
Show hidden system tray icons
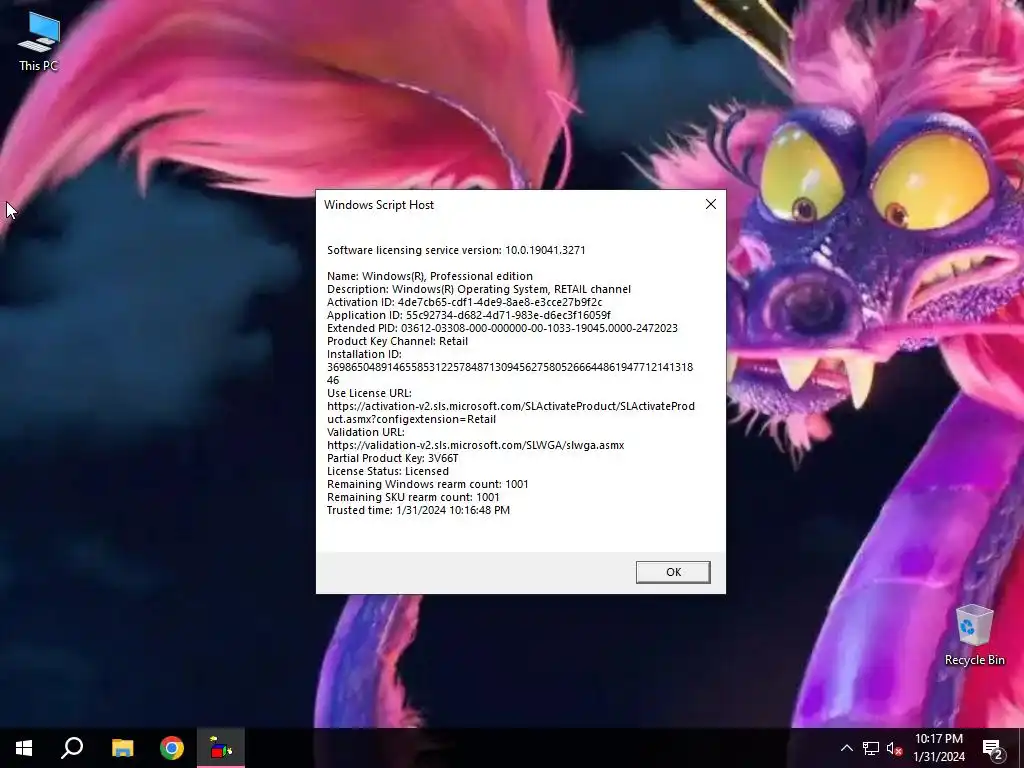pyautogui.click(x=846, y=748)
